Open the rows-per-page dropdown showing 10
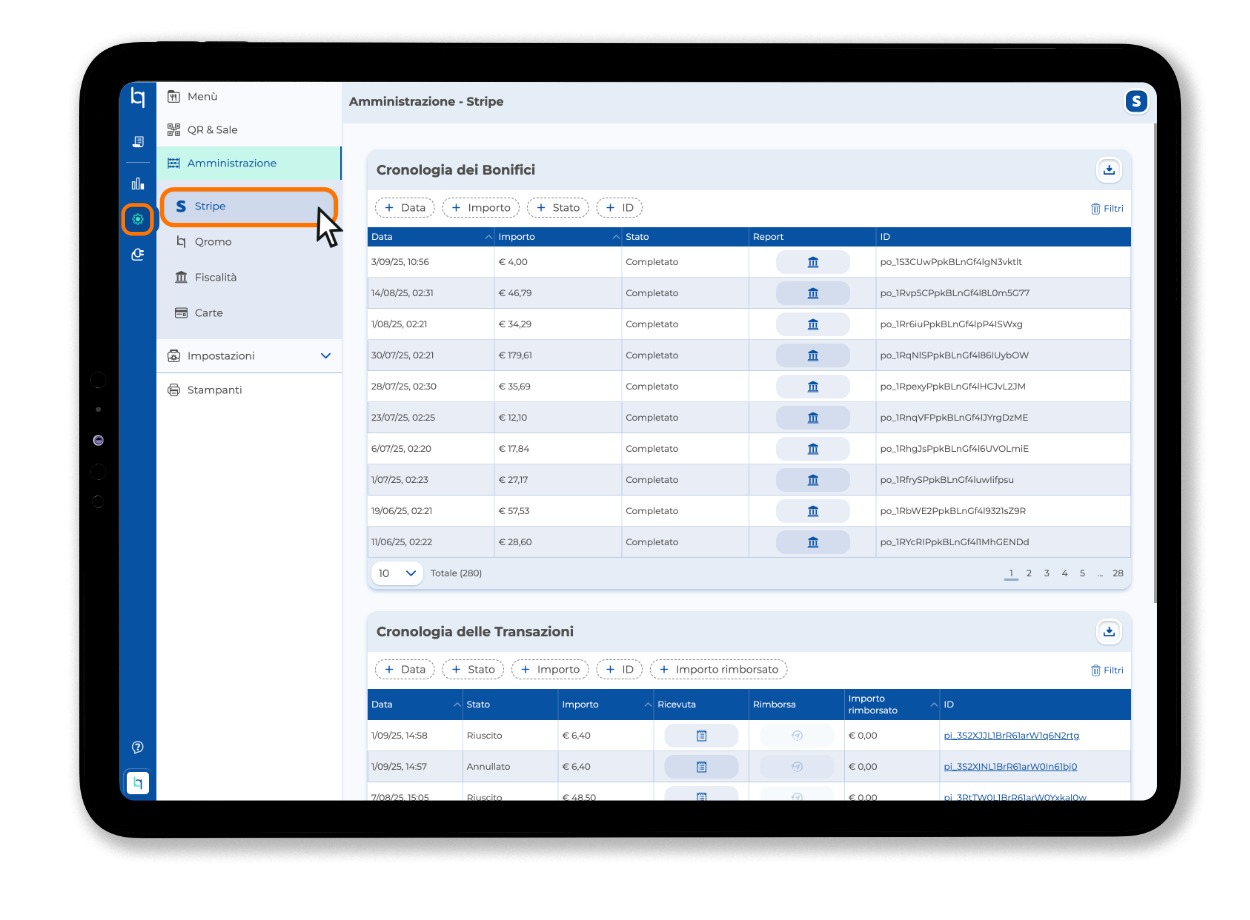Viewport: 1250px width, 920px height. pos(397,573)
